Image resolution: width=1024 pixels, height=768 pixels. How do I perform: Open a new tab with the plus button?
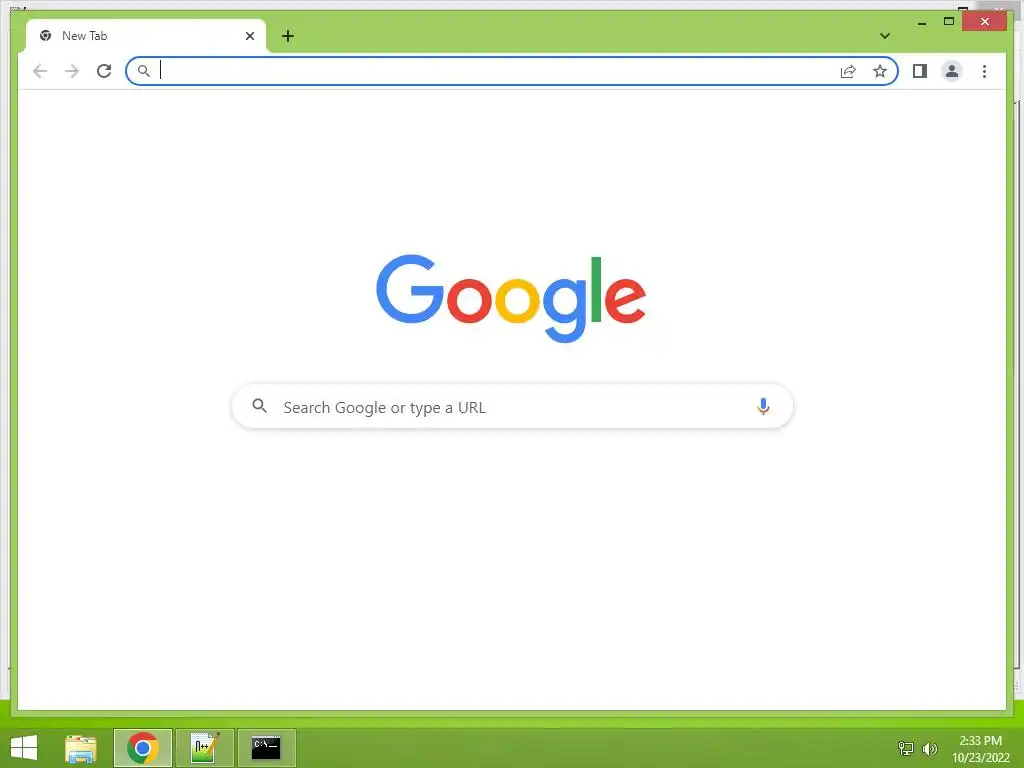[x=288, y=36]
